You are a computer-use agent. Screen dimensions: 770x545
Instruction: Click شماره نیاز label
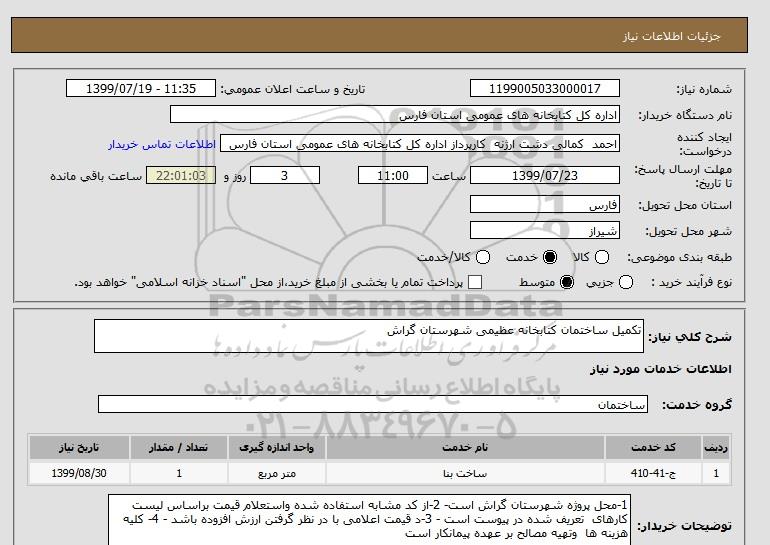pyautogui.click(x=704, y=89)
